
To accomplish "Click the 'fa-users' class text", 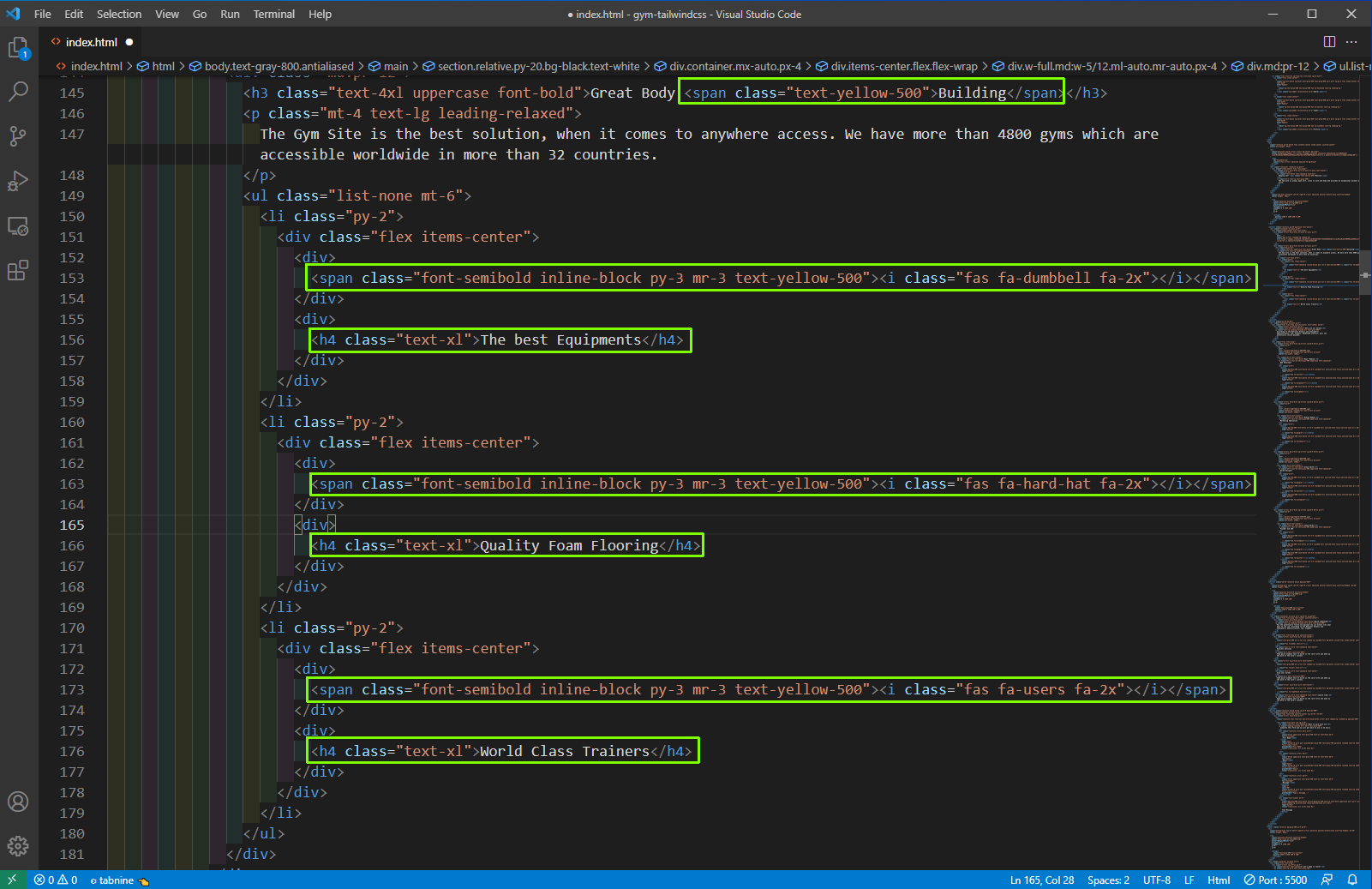I will (x=1032, y=689).
